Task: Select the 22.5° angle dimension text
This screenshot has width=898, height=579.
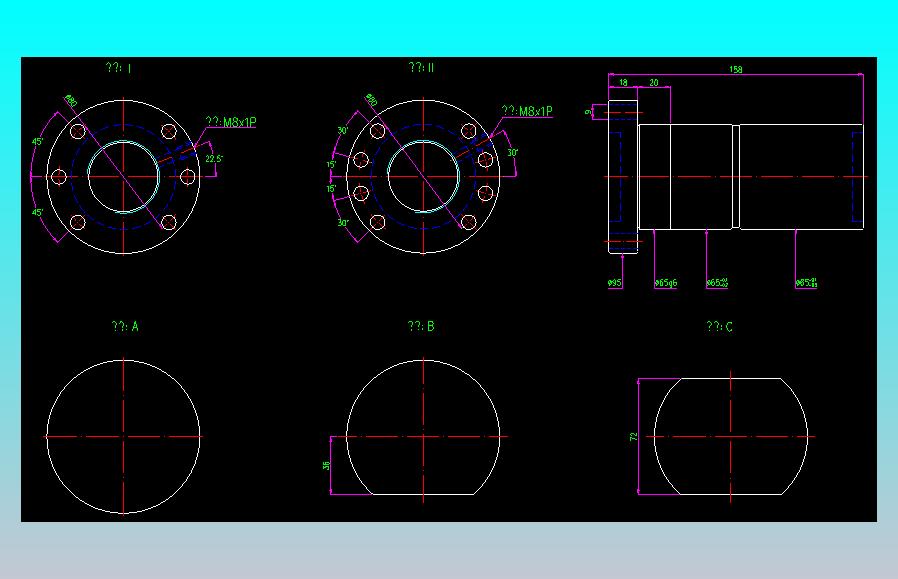Action: [x=214, y=159]
